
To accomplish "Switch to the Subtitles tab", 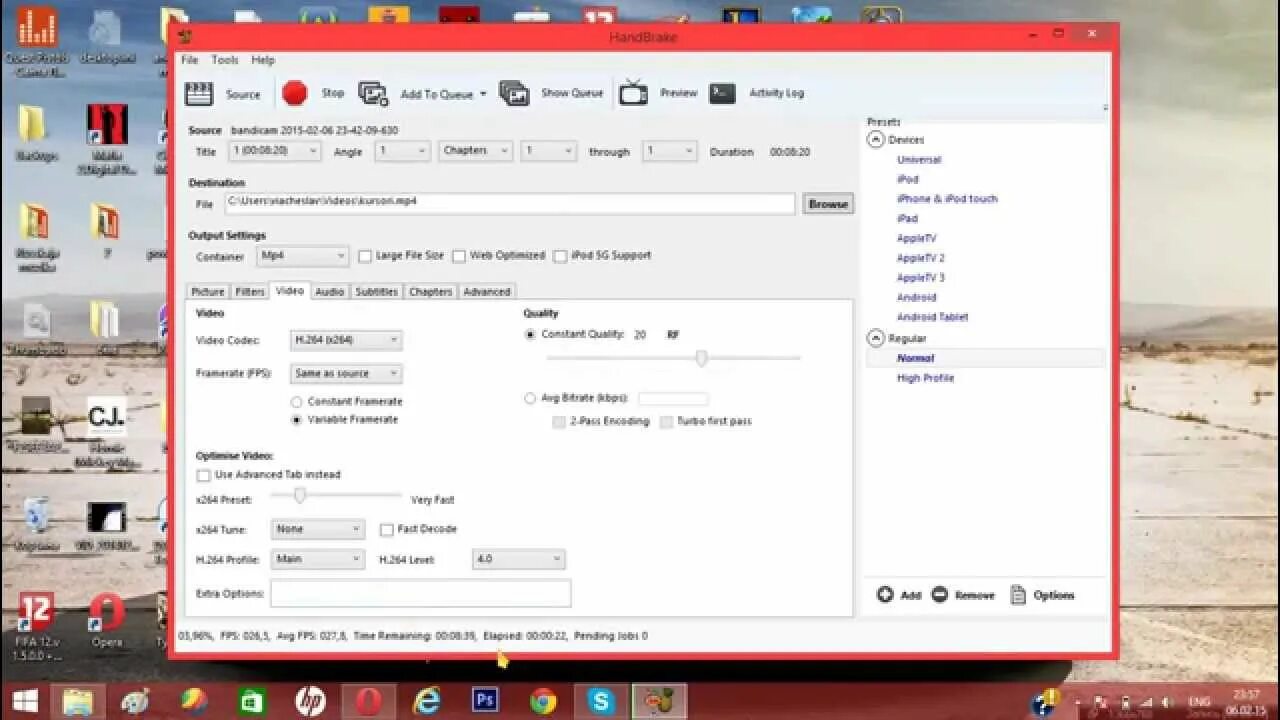I will click(x=377, y=292).
